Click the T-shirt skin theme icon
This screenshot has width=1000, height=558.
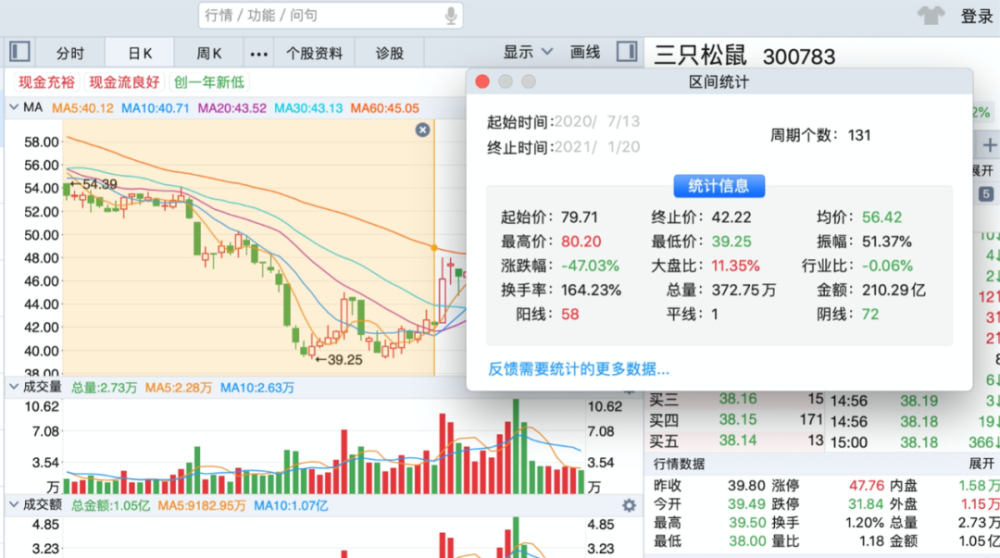click(931, 16)
